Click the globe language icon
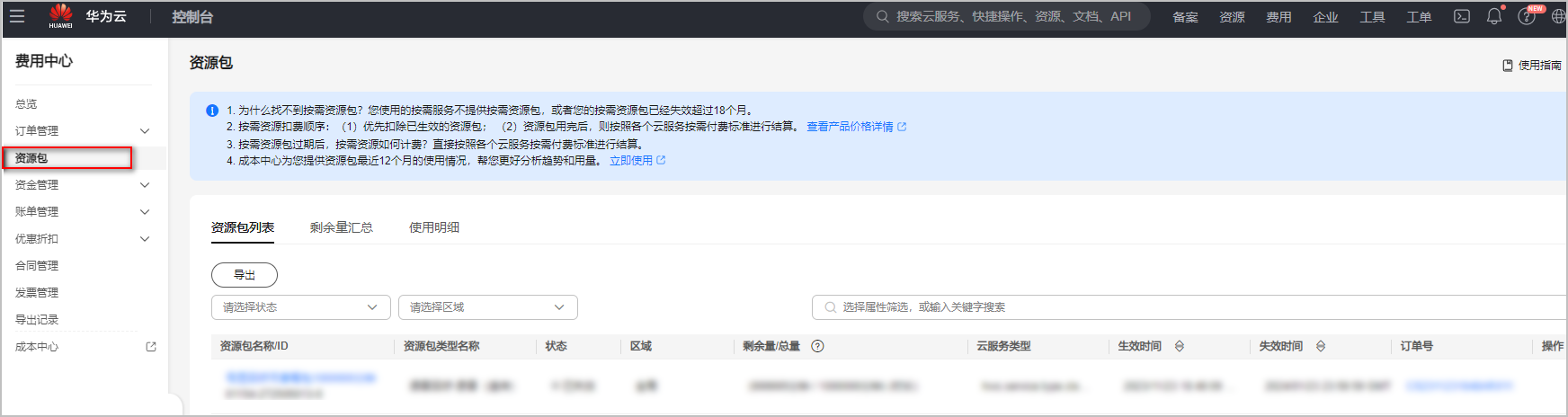This screenshot has height=417, width=1568. click(1558, 16)
